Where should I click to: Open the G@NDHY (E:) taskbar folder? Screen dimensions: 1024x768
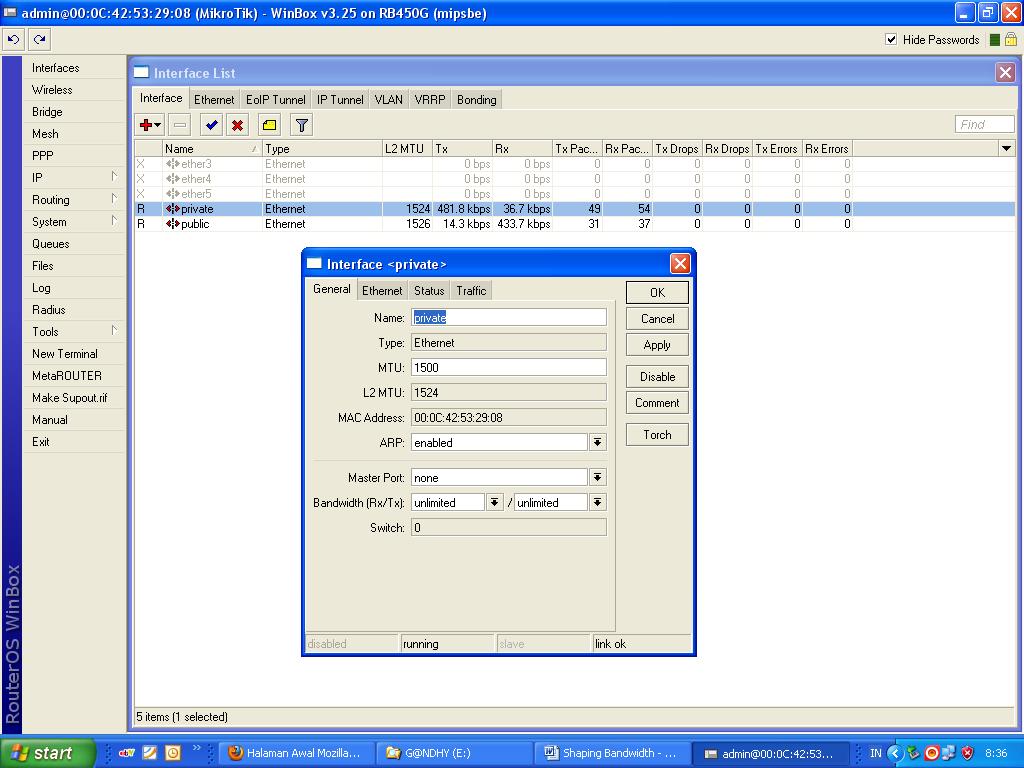click(x=455, y=753)
